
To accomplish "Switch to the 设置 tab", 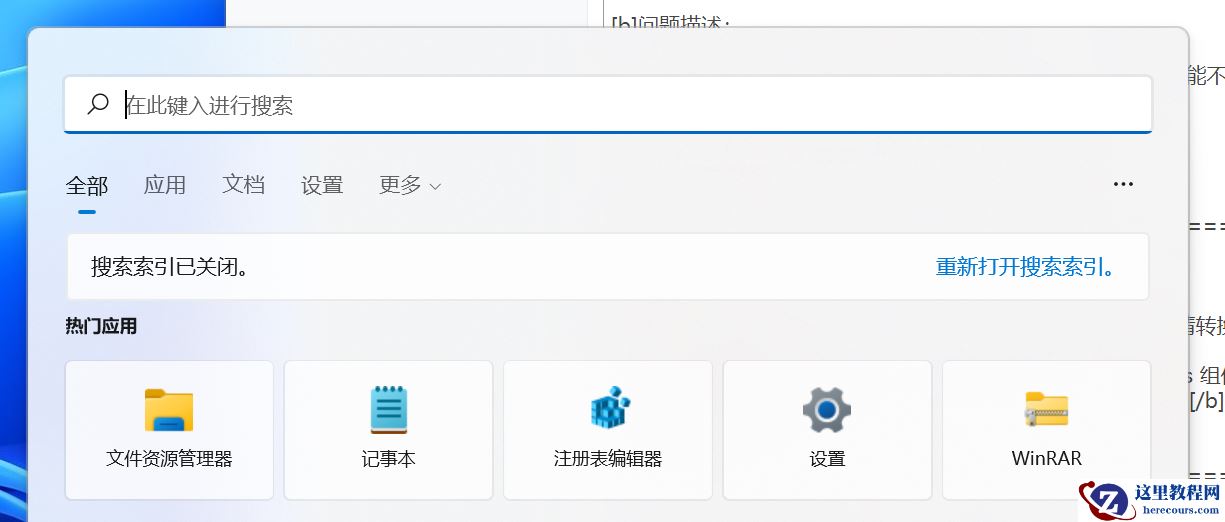I will (x=322, y=185).
